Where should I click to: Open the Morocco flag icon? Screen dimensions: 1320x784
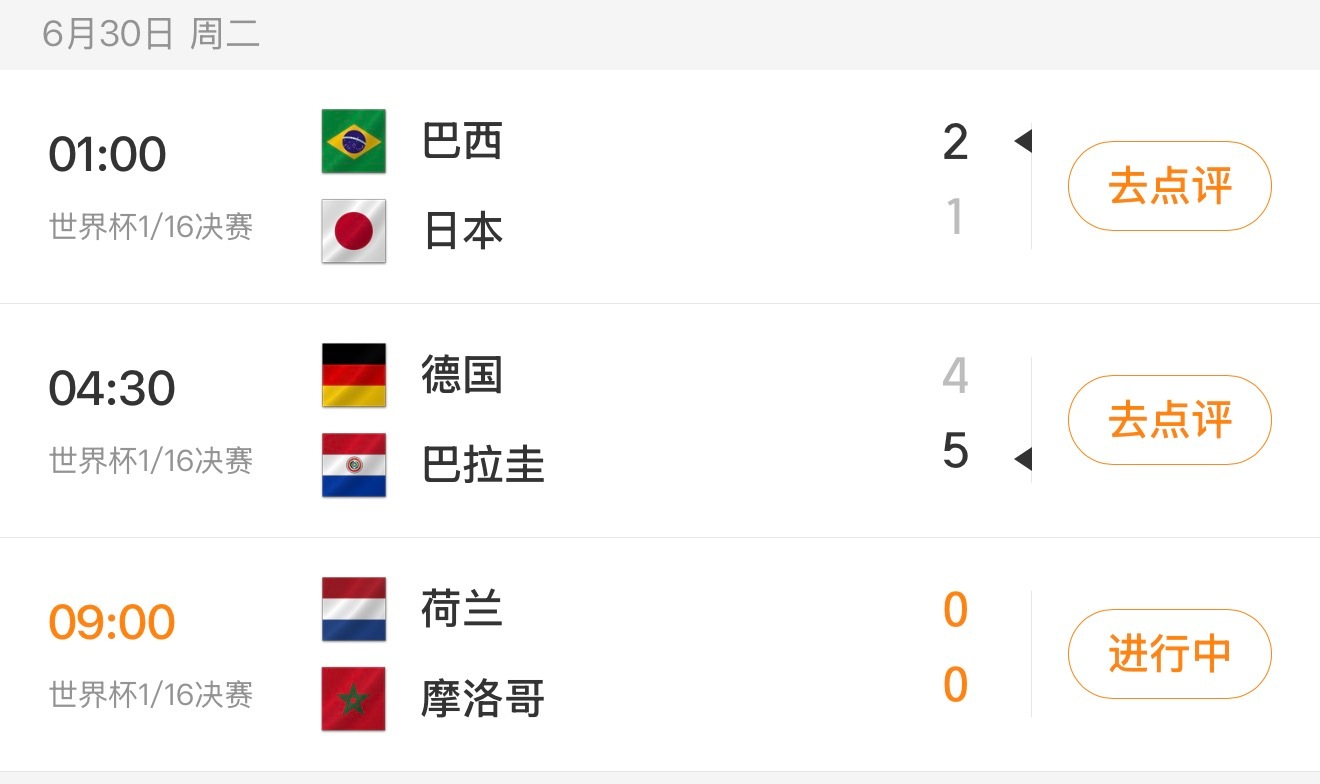click(354, 699)
